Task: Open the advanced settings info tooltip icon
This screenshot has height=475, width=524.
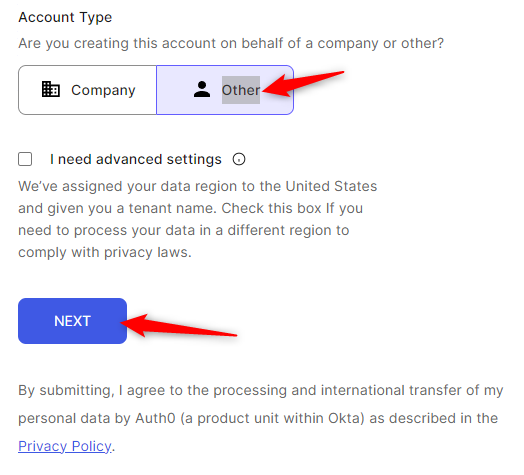Action: pos(239,159)
